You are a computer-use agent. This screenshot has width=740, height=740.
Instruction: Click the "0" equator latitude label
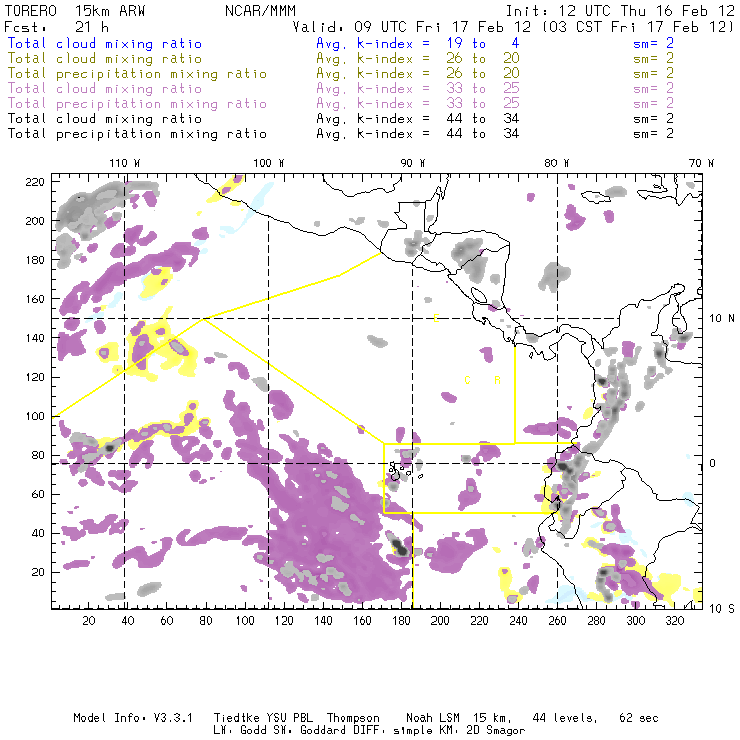[712, 463]
